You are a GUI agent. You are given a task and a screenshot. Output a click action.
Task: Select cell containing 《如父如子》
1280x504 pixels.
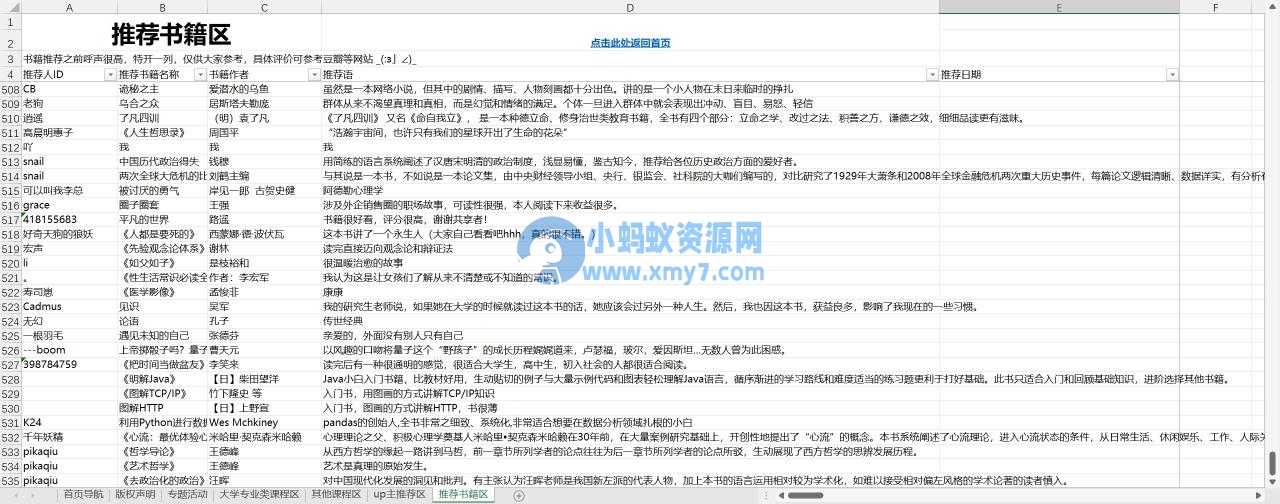click(x=162, y=263)
